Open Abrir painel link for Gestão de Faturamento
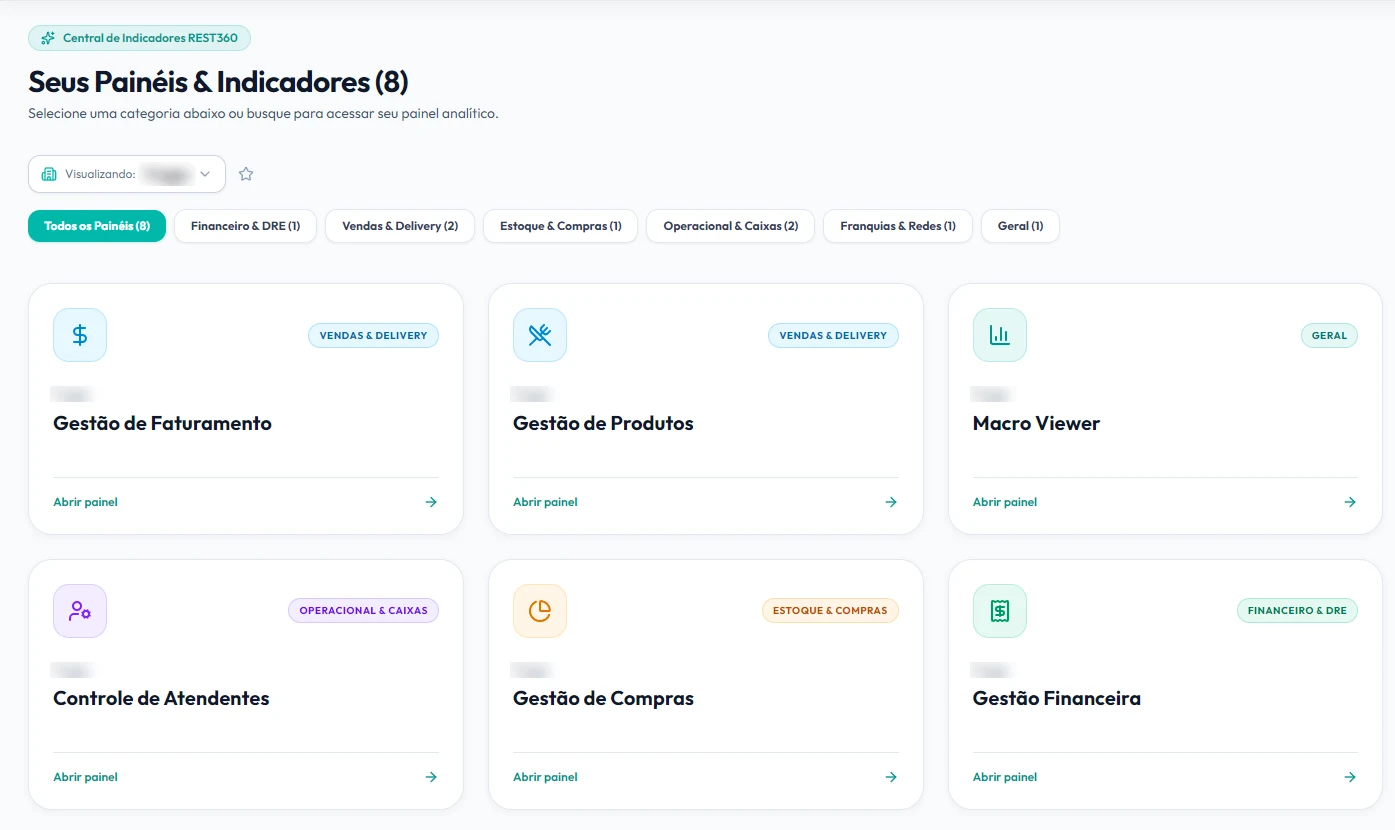The width and height of the screenshot is (1395, 830). [86, 502]
